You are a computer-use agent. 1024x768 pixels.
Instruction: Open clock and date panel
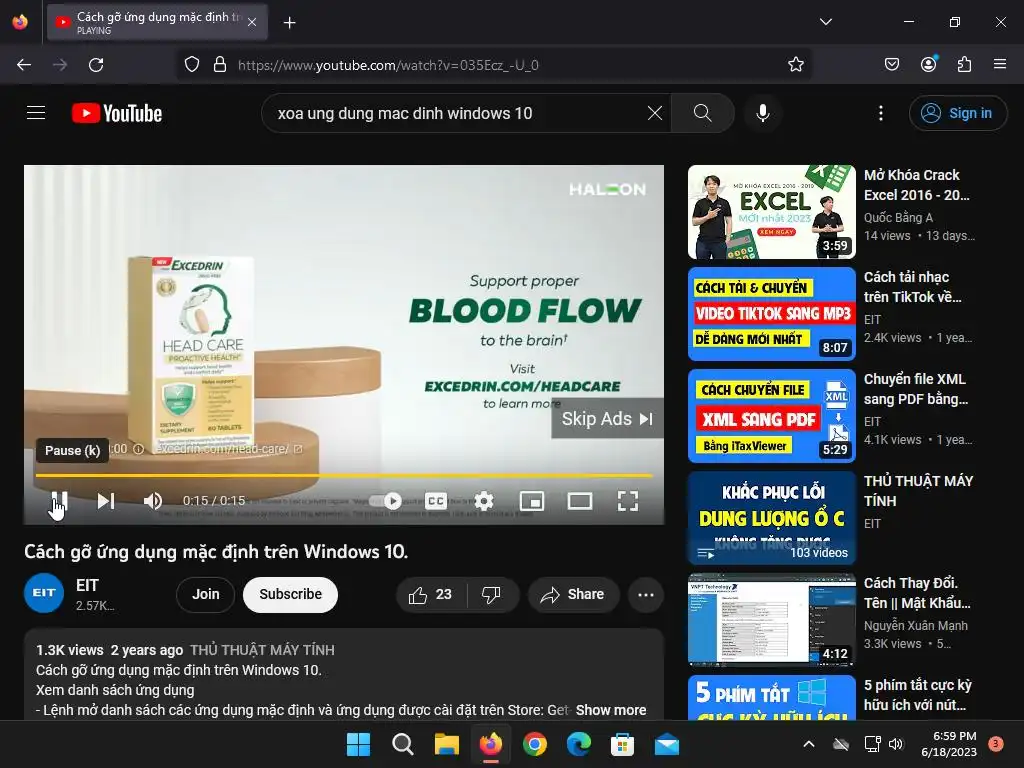[x=949, y=744]
